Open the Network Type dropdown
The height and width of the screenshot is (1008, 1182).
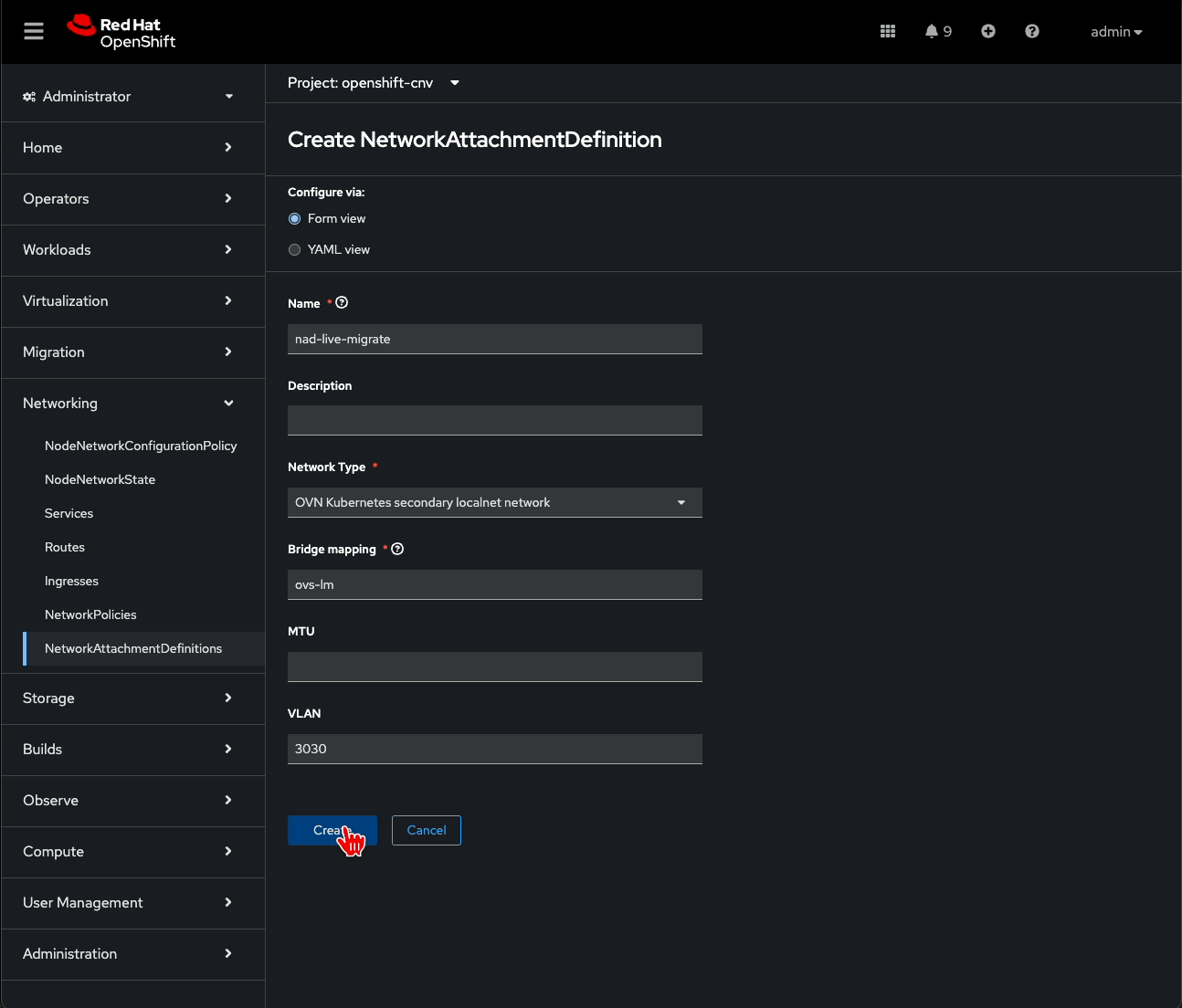pos(494,503)
